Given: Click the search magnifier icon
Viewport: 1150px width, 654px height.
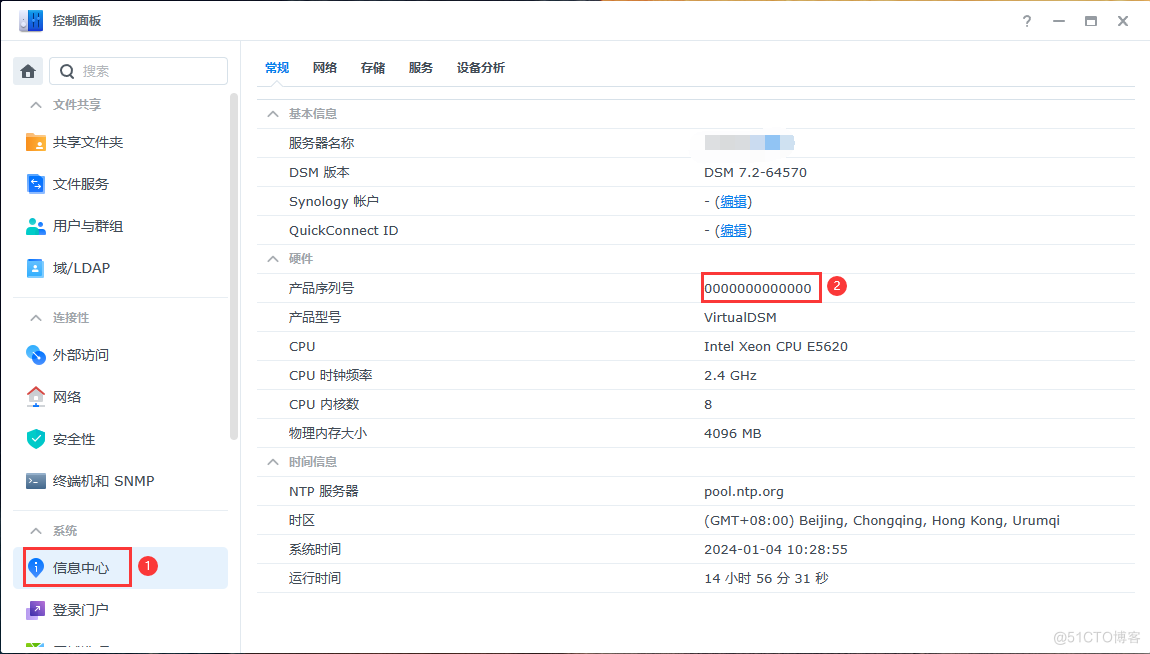Looking at the screenshot, I should point(67,71).
